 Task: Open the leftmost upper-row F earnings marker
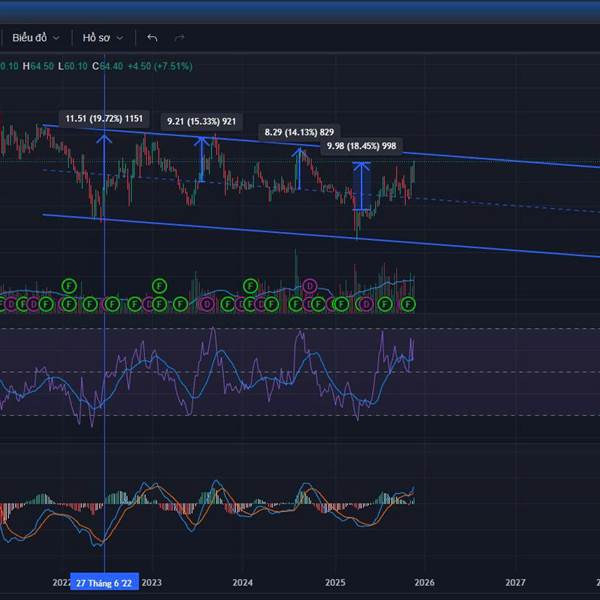click(x=68, y=286)
